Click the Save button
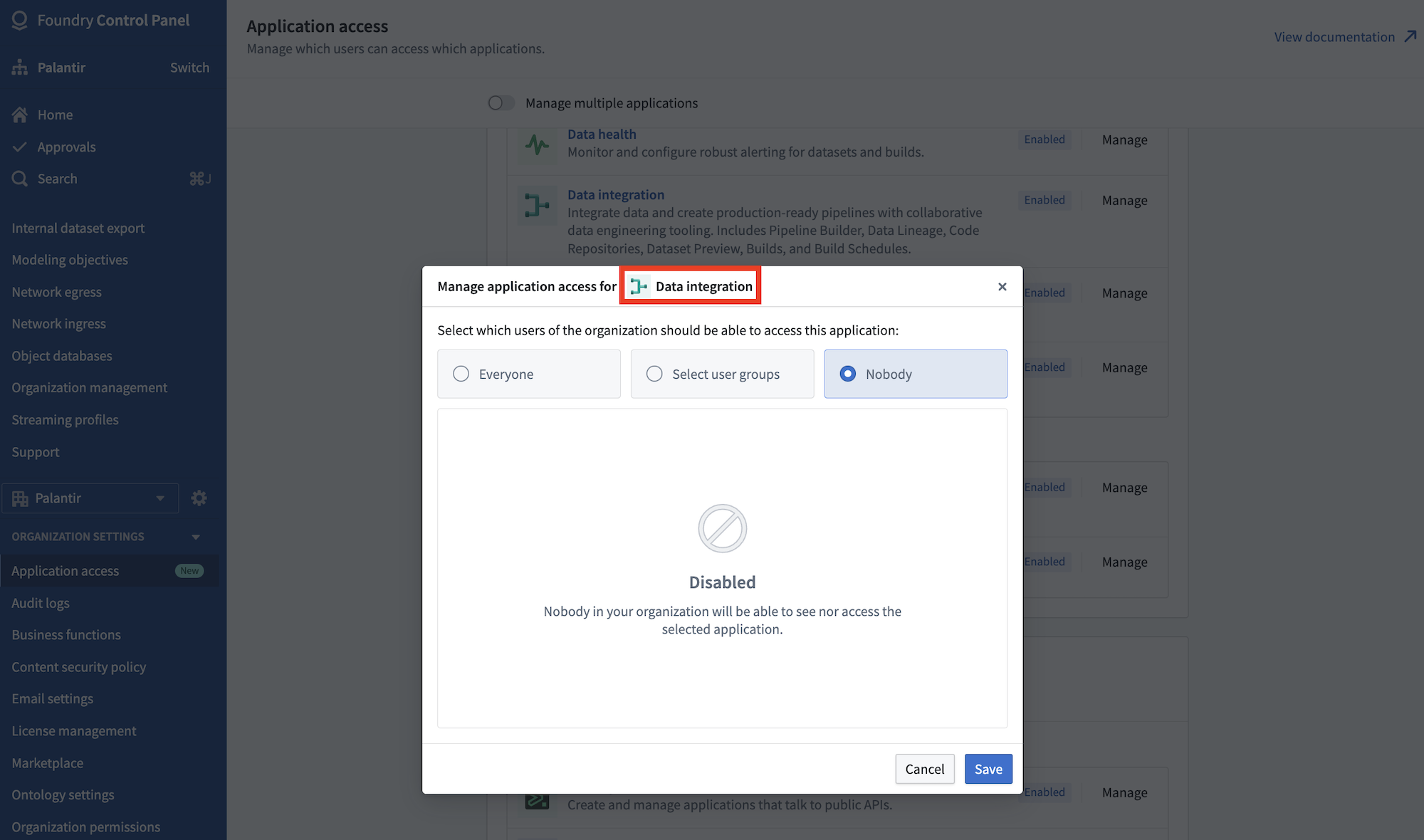The height and width of the screenshot is (840, 1424). [988, 769]
